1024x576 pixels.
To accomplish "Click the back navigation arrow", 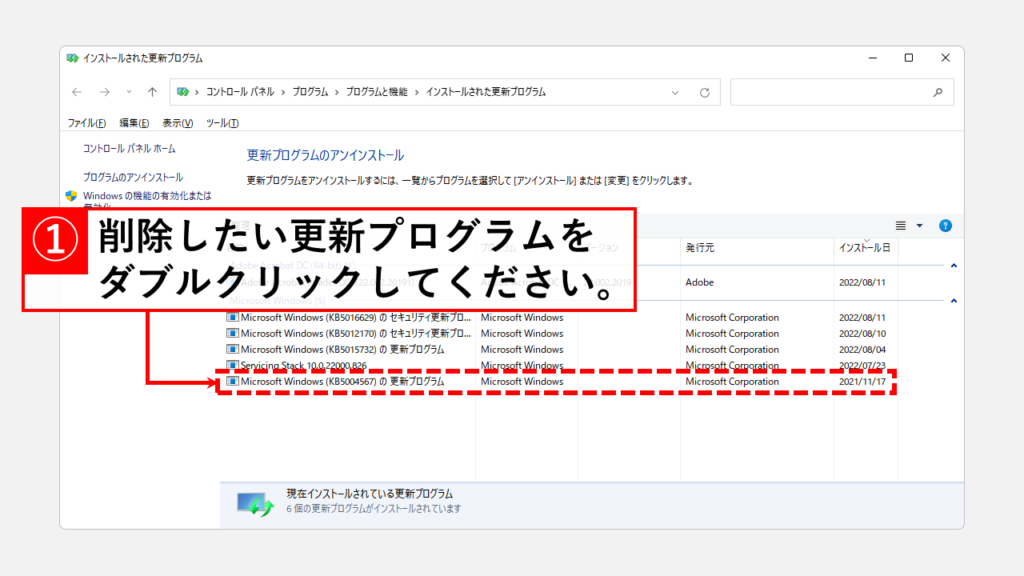I will (78, 92).
